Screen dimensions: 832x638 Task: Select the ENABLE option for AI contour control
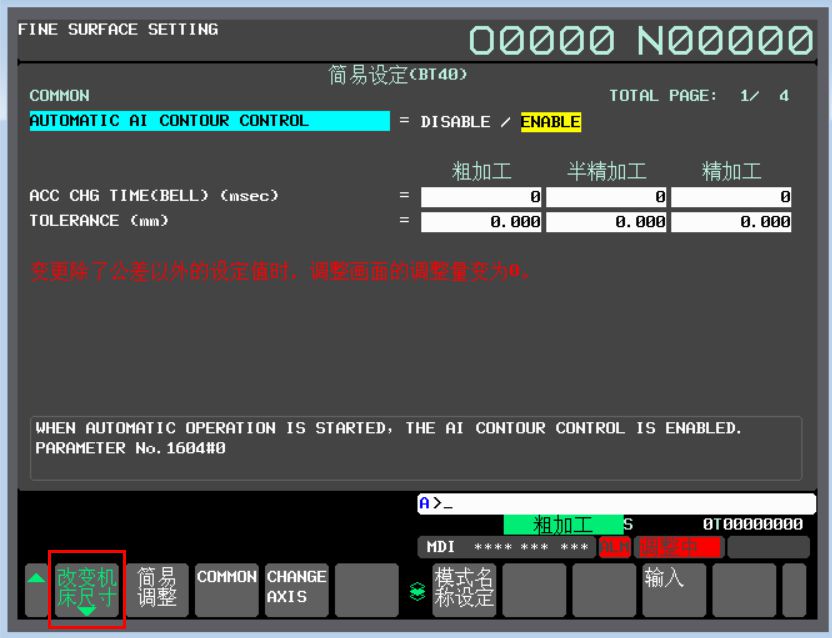click(550, 122)
